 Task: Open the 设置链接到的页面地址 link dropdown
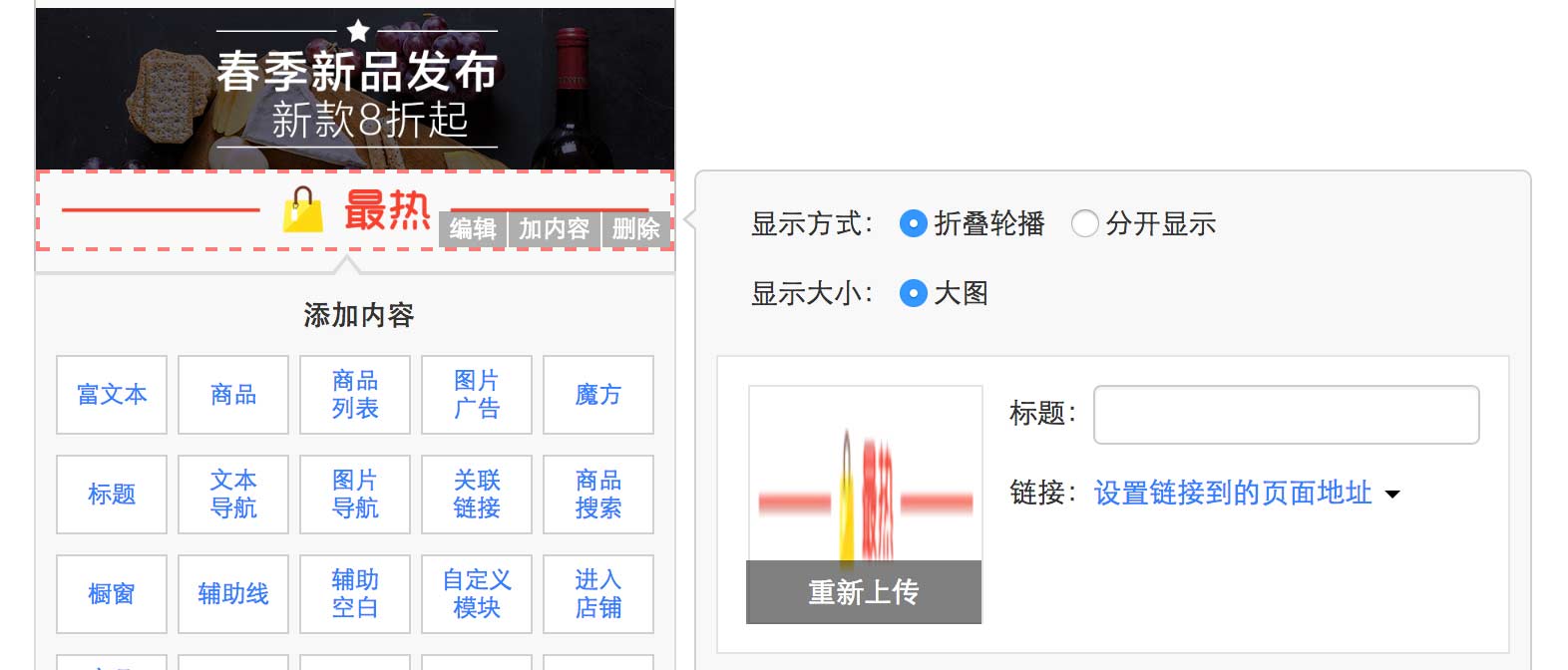[x=1247, y=494]
